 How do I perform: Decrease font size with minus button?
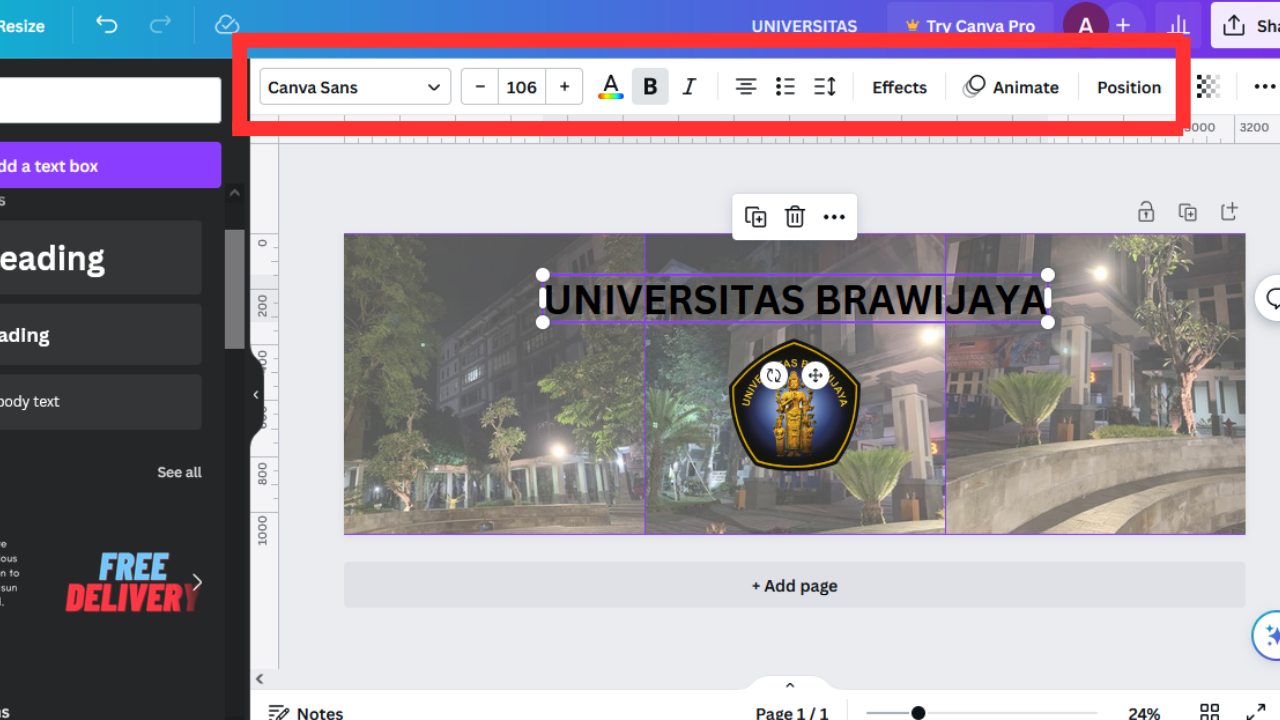pos(480,87)
